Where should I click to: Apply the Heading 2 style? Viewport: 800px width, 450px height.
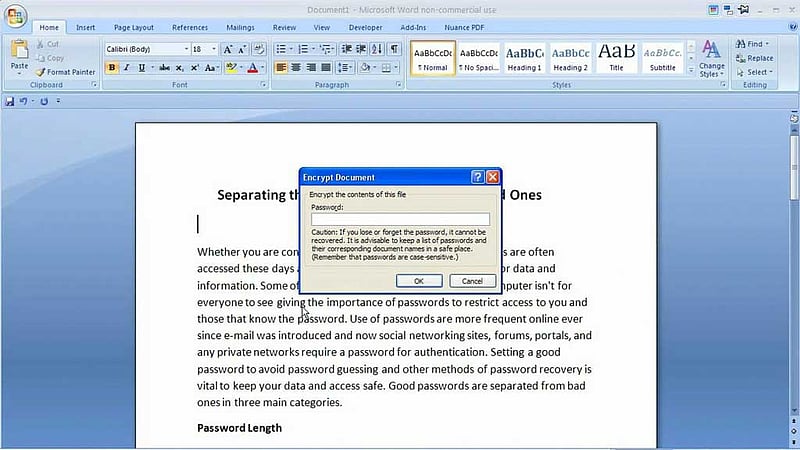[x=570, y=58]
